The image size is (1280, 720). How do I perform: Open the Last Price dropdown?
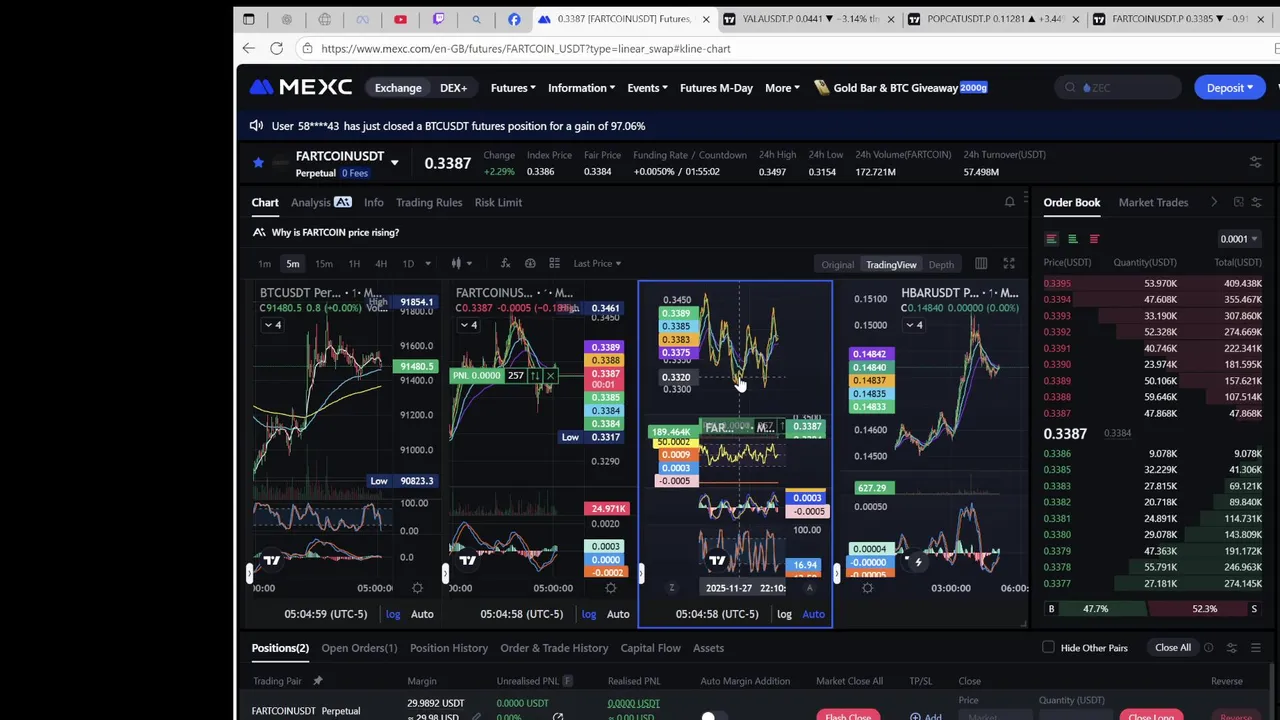(x=597, y=263)
